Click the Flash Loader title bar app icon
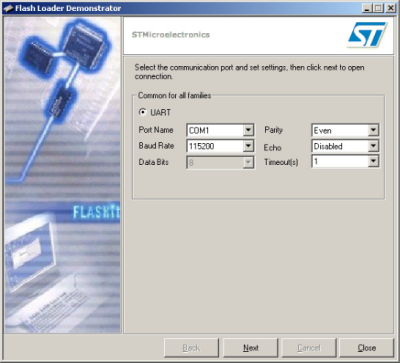 pos(8,8)
